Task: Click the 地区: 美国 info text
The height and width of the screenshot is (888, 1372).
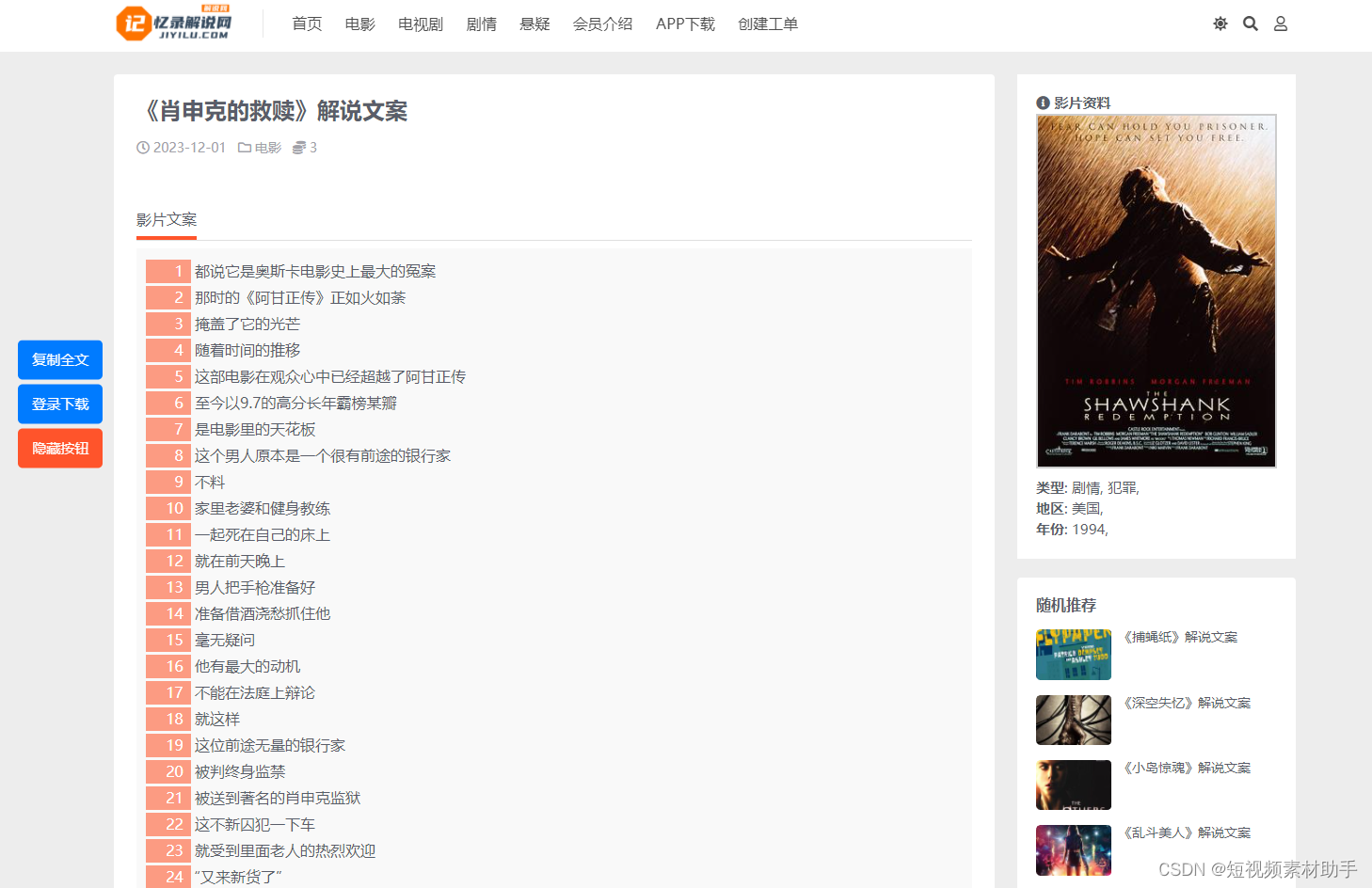Action: point(1070,509)
